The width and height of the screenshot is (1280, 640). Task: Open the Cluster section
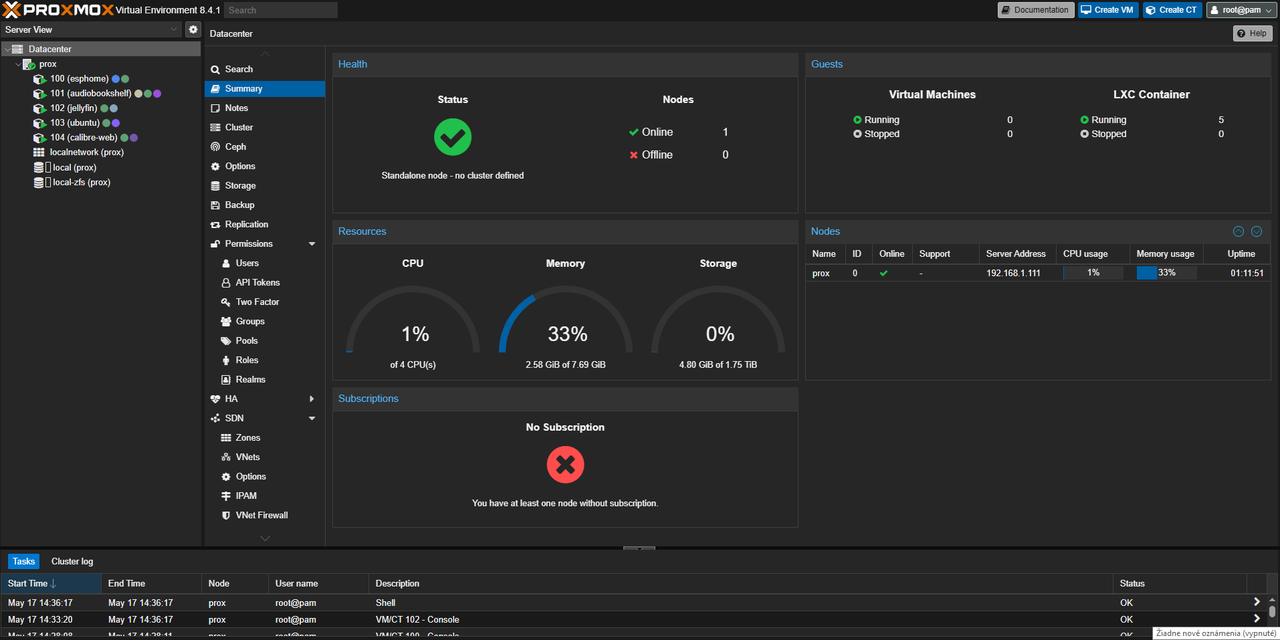tap(264, 127)
